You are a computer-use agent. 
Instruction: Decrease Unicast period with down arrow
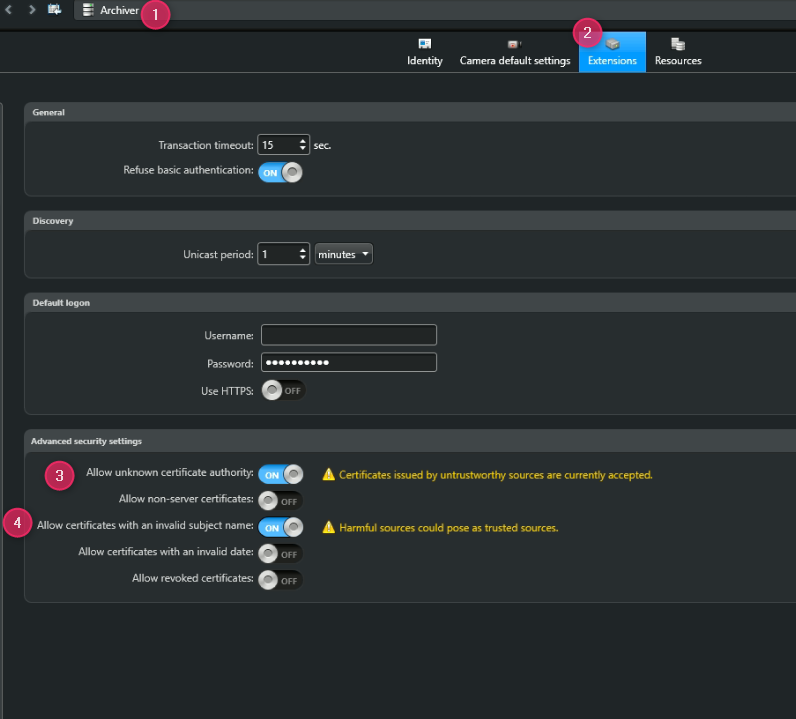coord(303,259)
